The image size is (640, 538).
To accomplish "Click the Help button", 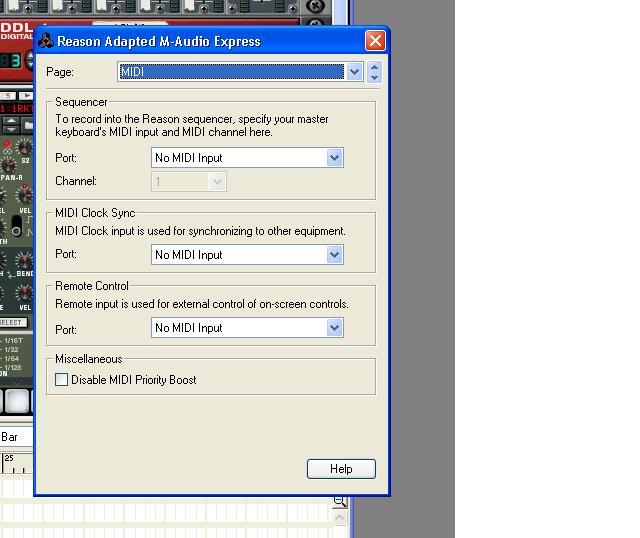I will tap(341, 469).
